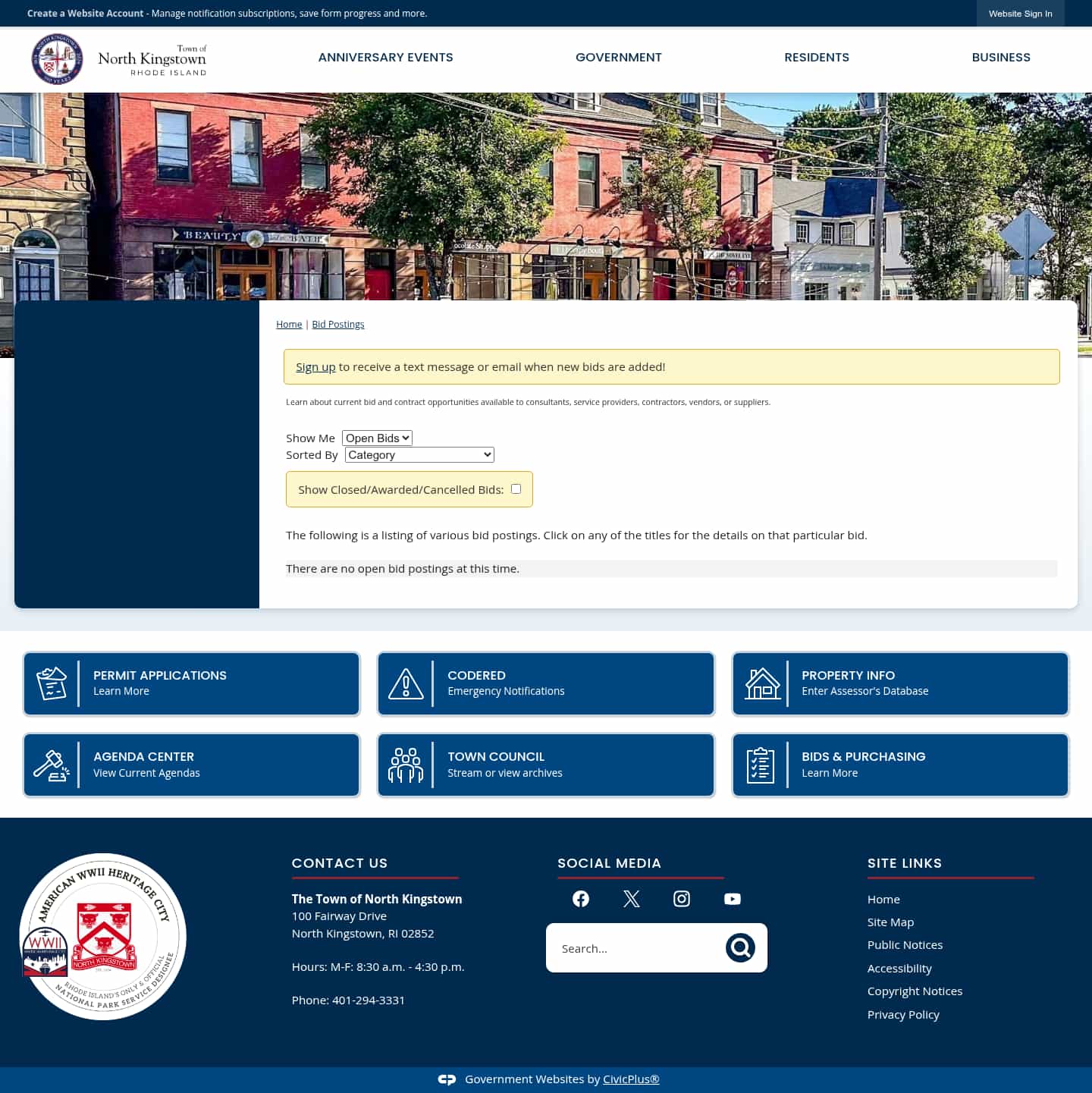
Task: Click the Site Links heading
Action: pyautogui.click(x=905, y=863)
